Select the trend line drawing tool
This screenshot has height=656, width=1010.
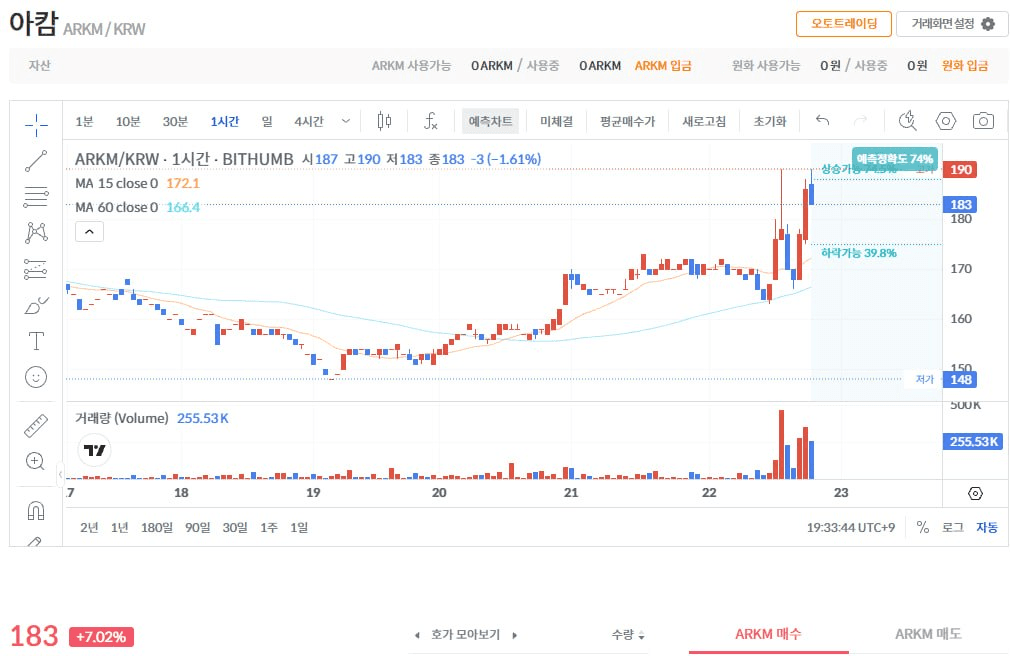(x=36, y=161)
